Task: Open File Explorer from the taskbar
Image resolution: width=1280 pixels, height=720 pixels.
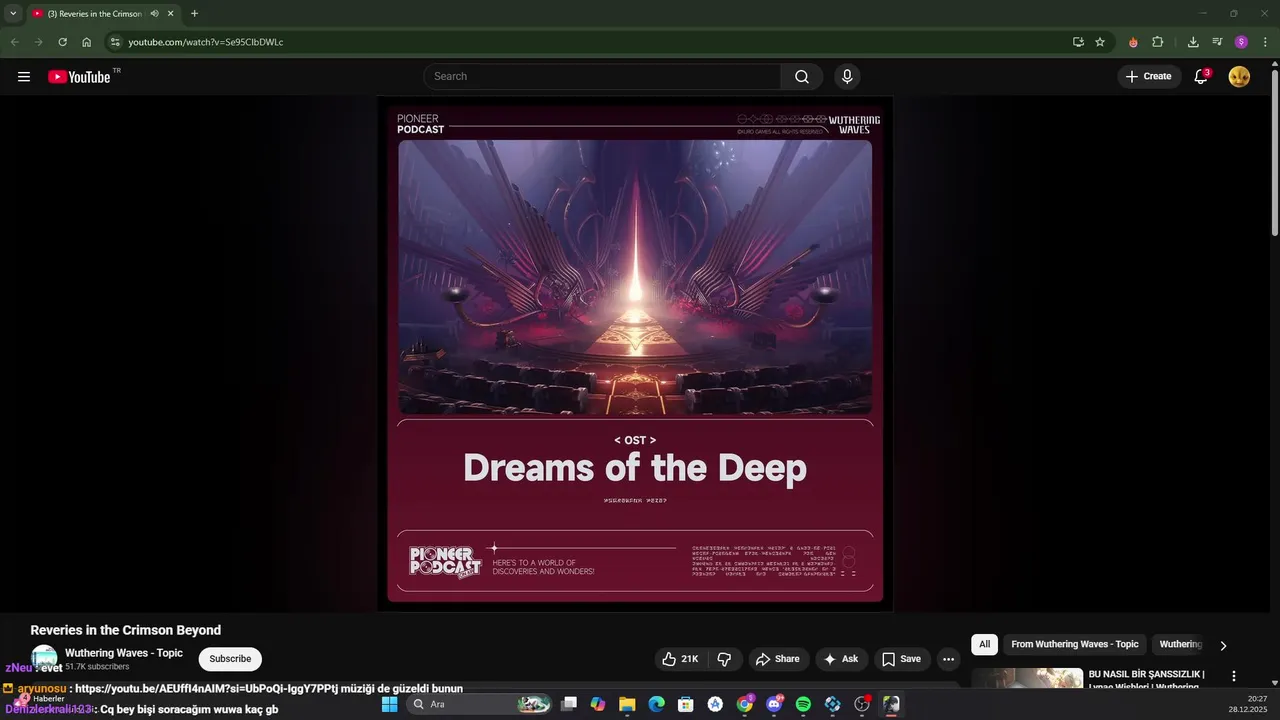Action: (x=627, y=704)
